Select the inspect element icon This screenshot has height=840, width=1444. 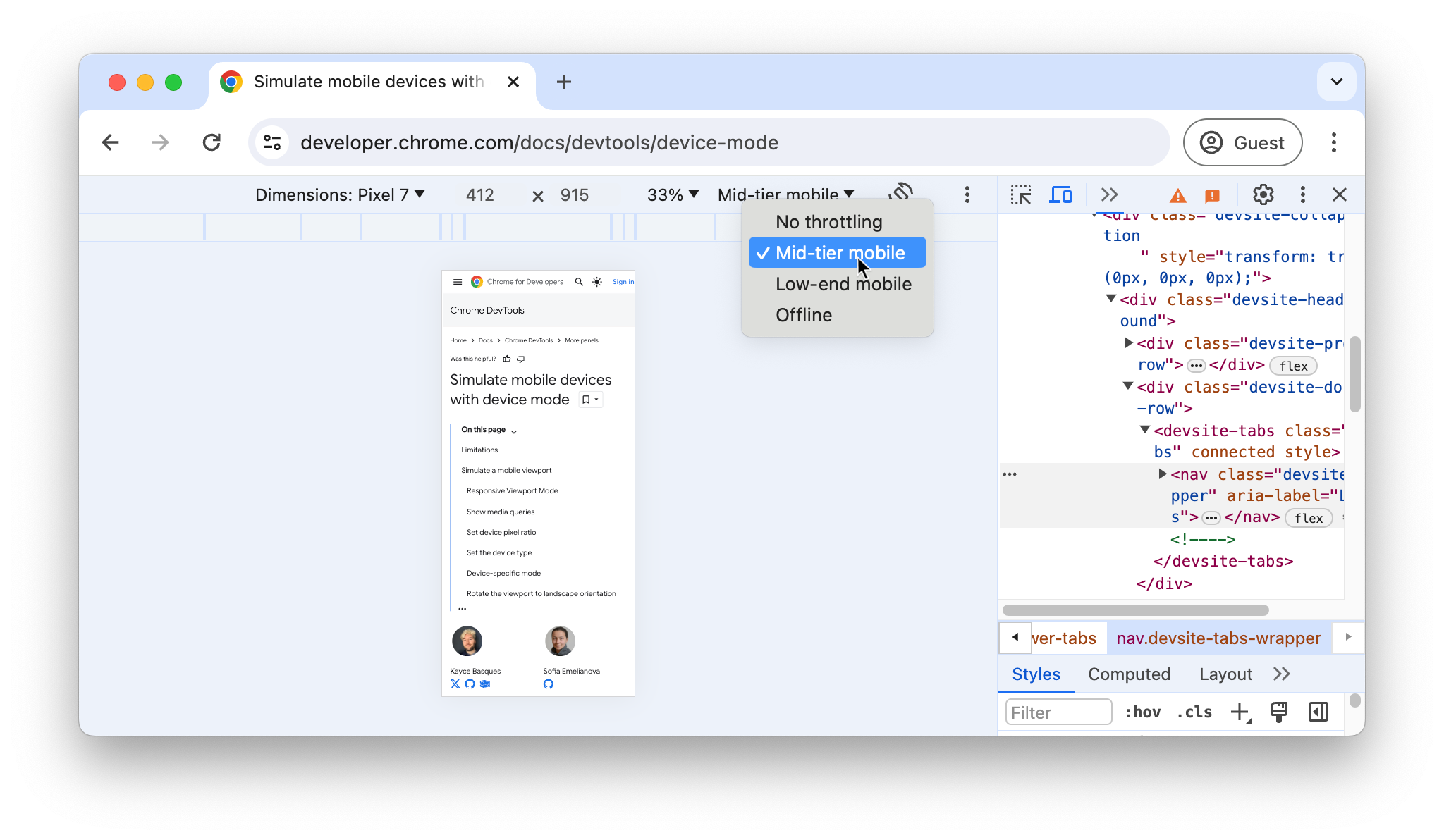pyautogui.click(x=1019, y=194)
